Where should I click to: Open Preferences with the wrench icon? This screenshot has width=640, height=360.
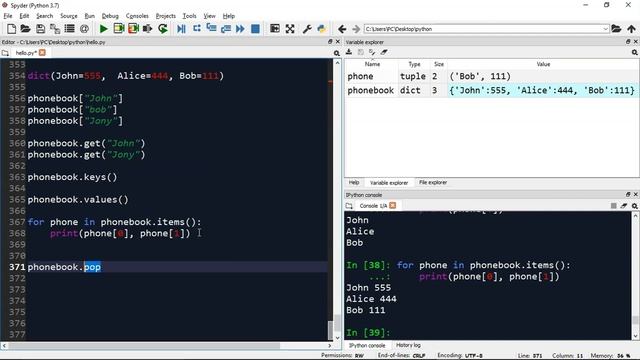[x=307, y=29]
